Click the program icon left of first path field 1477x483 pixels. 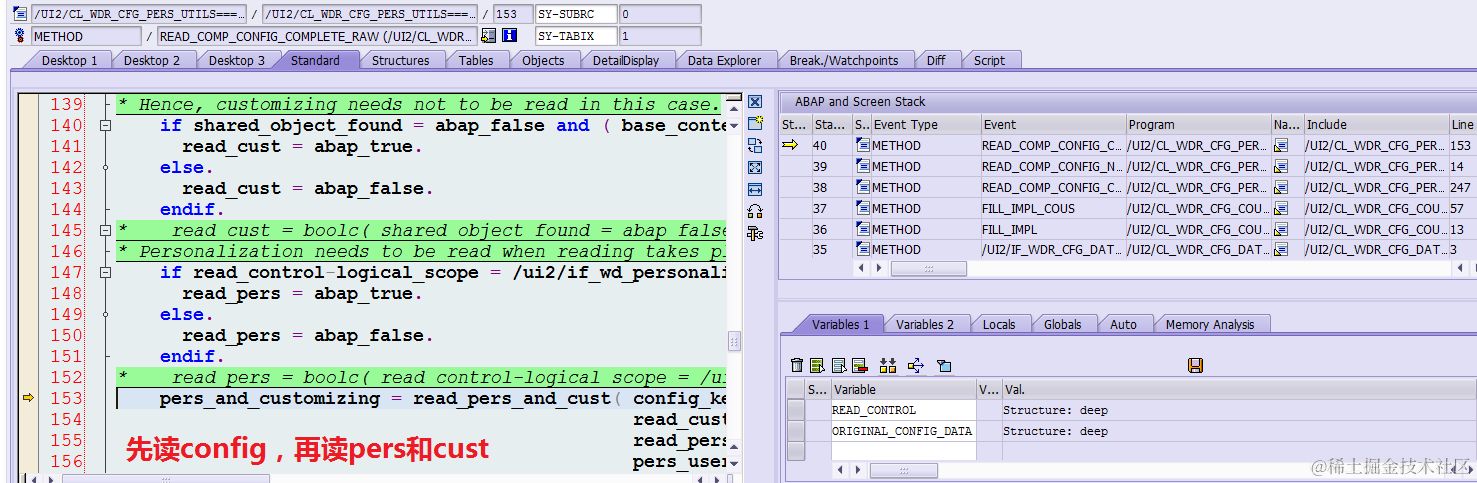[20, 14]
